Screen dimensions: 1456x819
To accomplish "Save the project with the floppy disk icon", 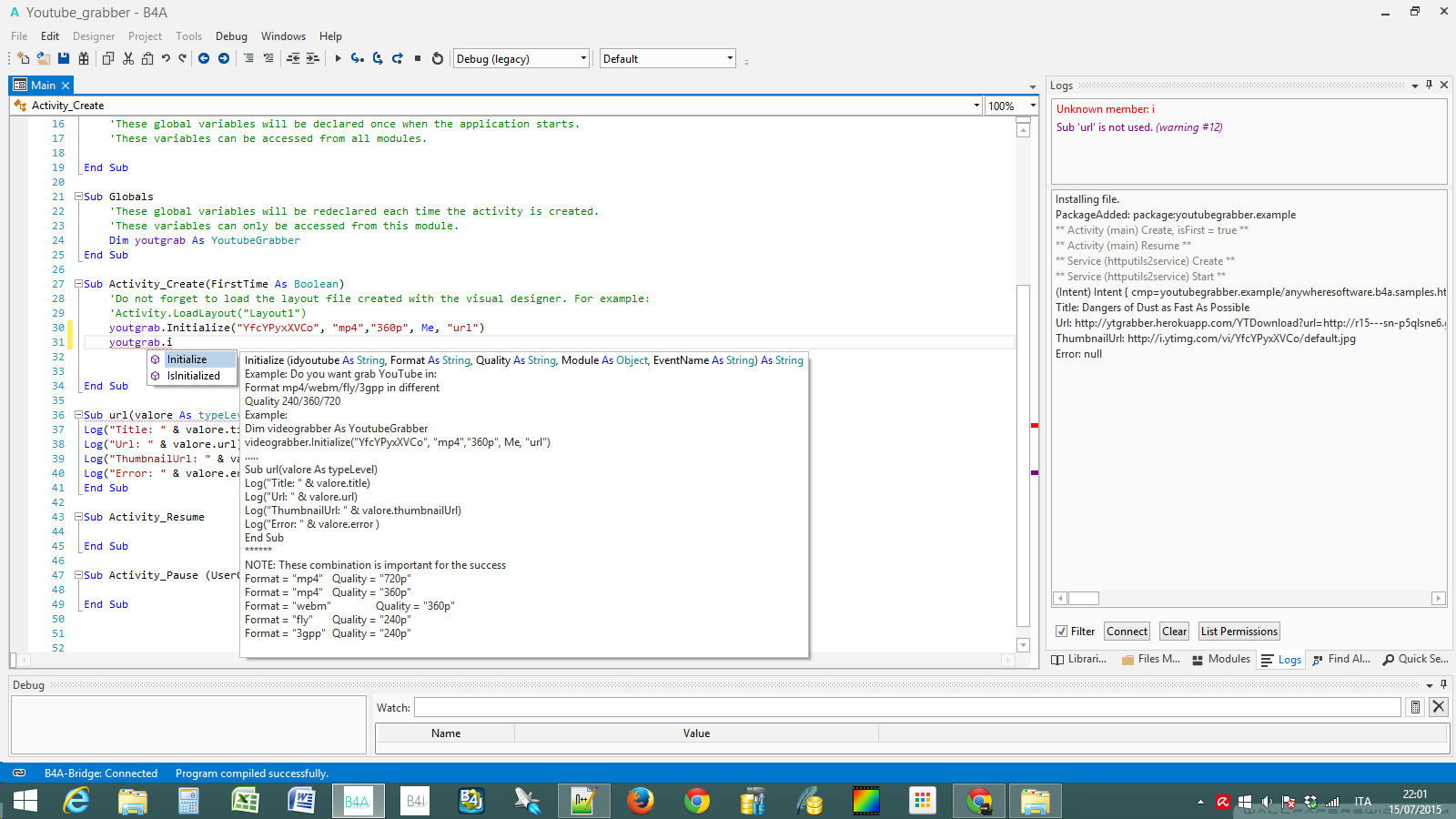I will (x=64, y=58).
